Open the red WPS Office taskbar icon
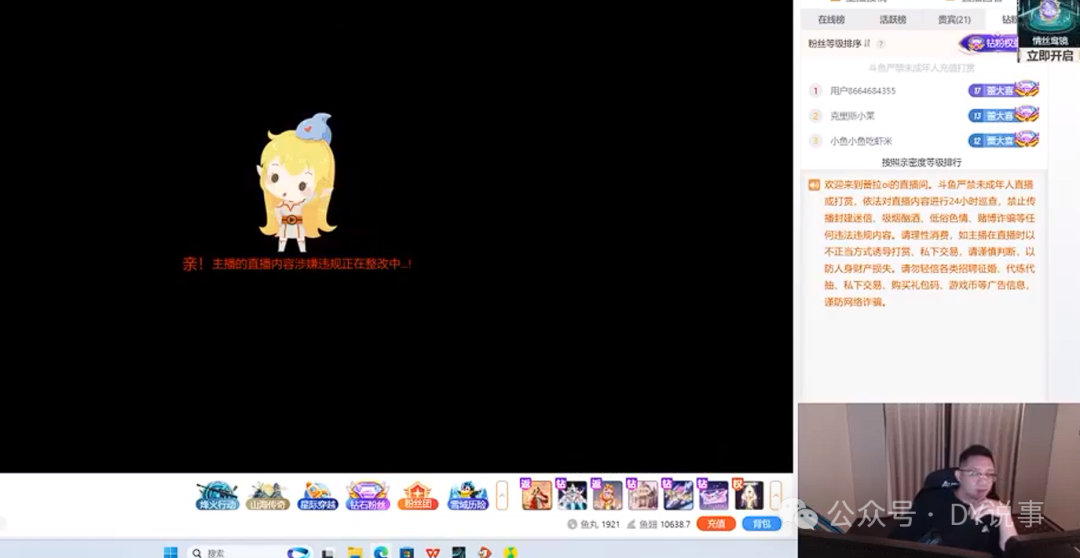This screenshot has width=1080, height=558. point(433,552)
